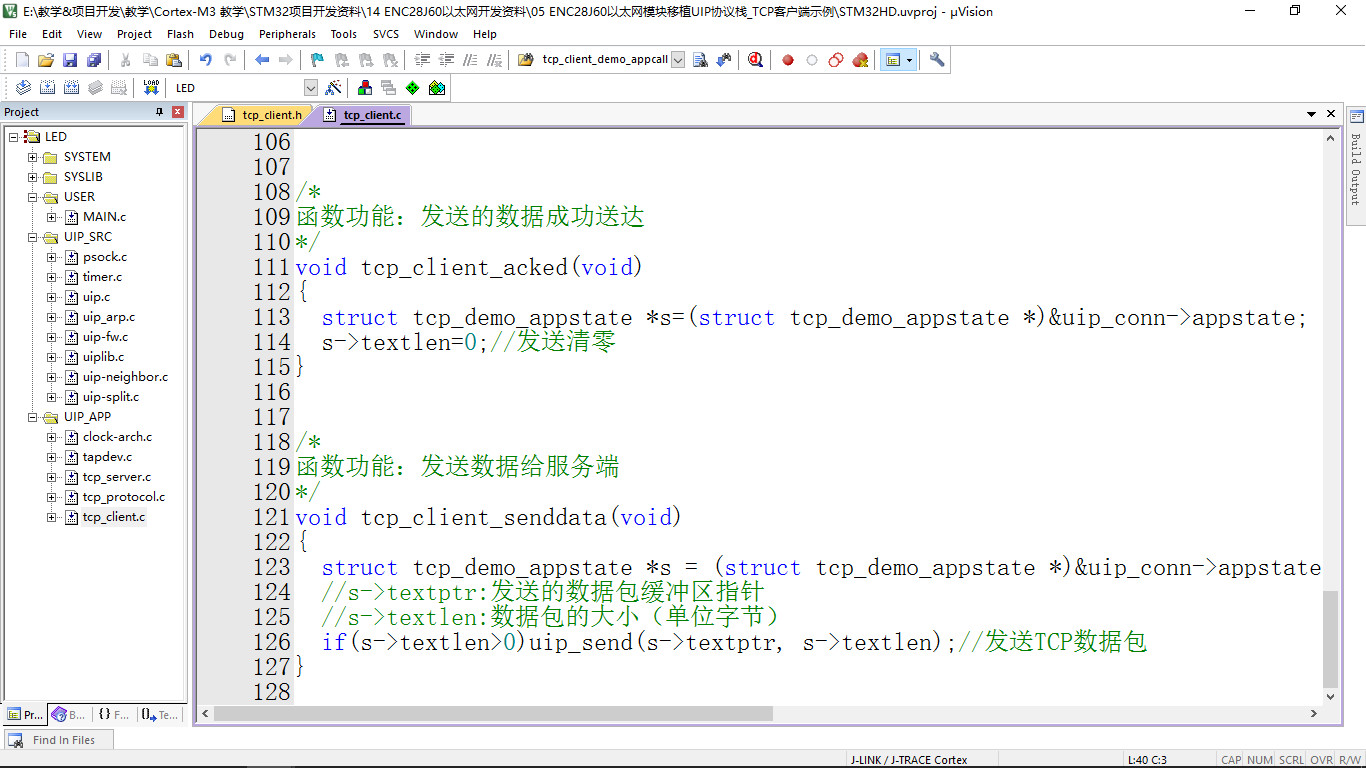Click the Download to flash LOAD icon
Image resolution: width=1366 pixels, height=768 pixels.
coord(151,88)
